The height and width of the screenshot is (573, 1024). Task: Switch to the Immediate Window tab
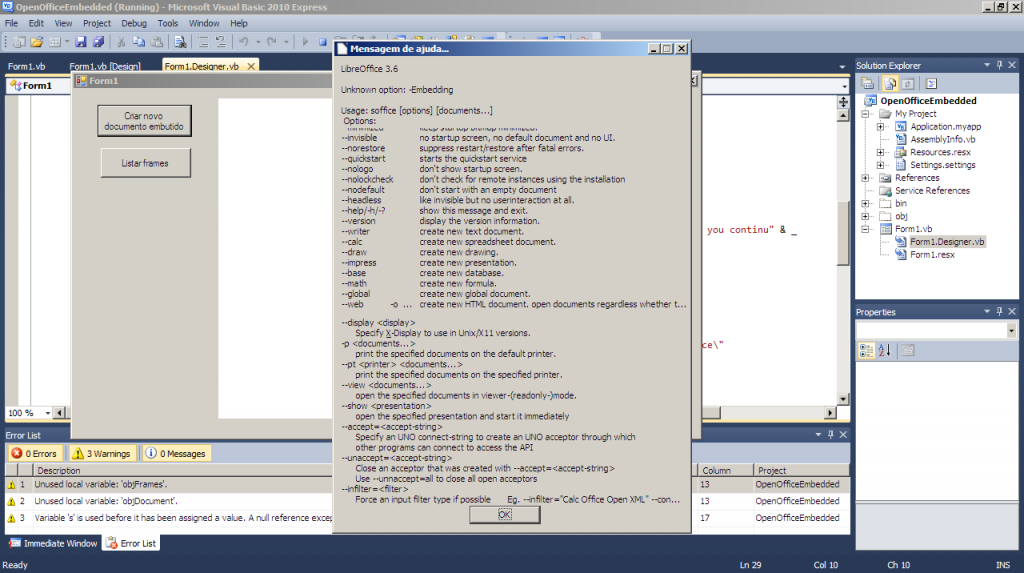pyautogui.click(x=54, y=543)
